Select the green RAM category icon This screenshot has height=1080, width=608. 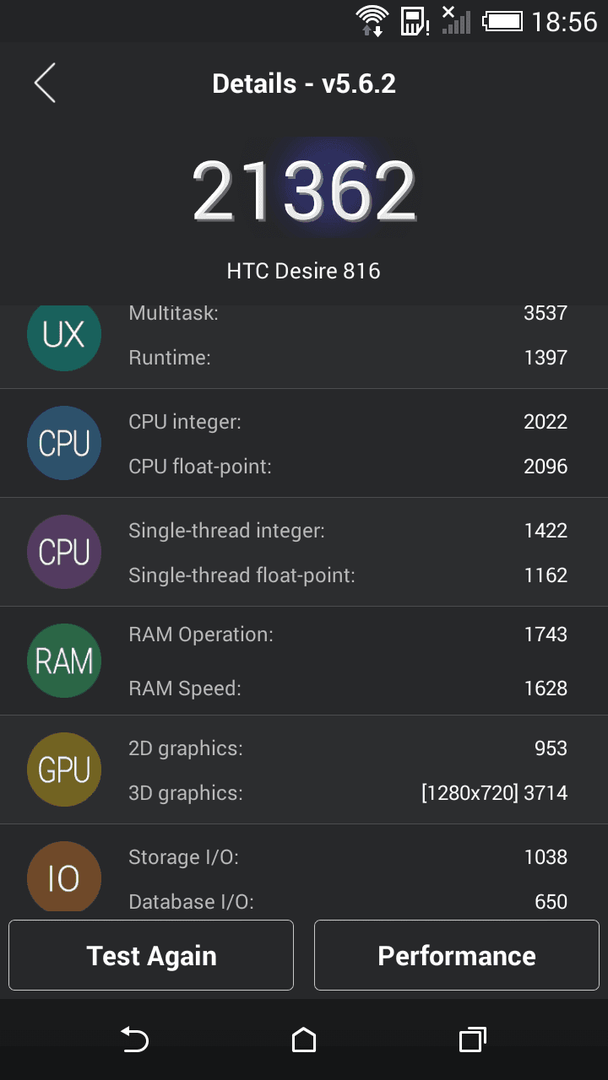click(64, 661)
